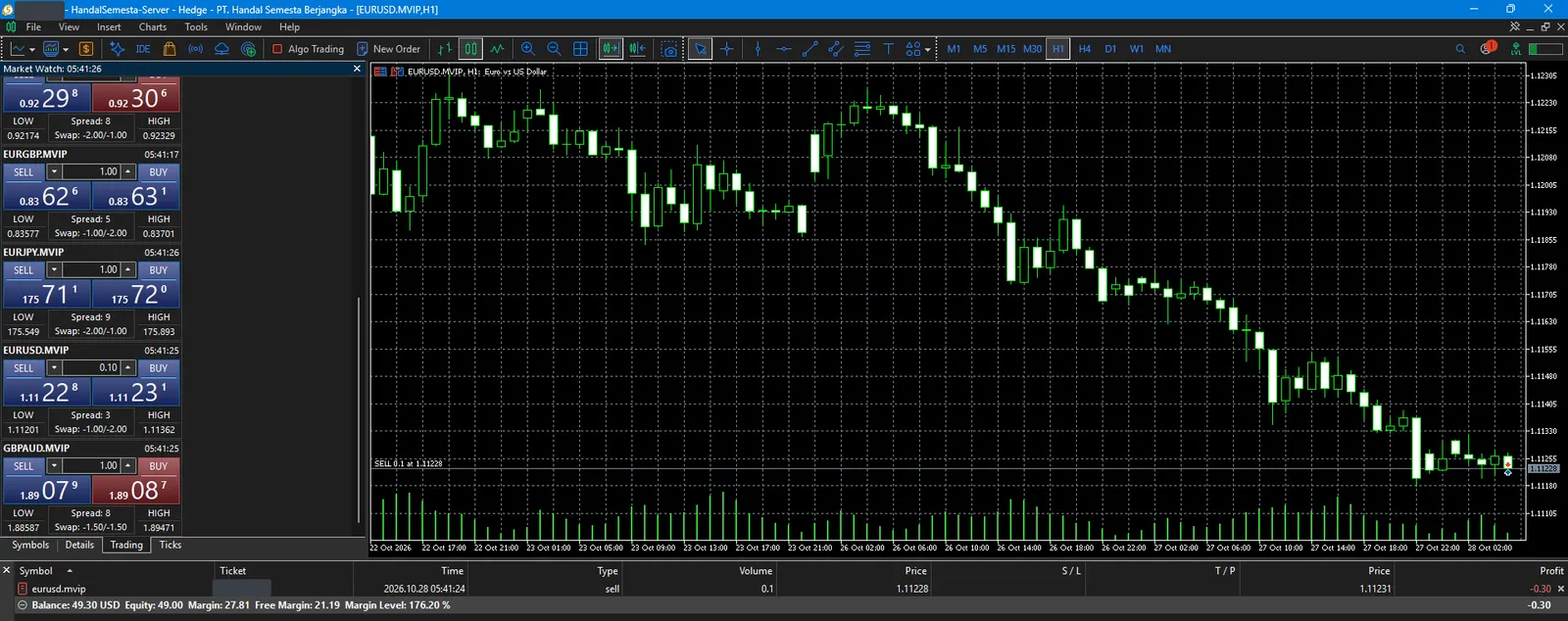Click EURUSD.MVIP volume field showing 0.10
The height and width of the screenshot is (621, 1568).
tap(91, 368)
